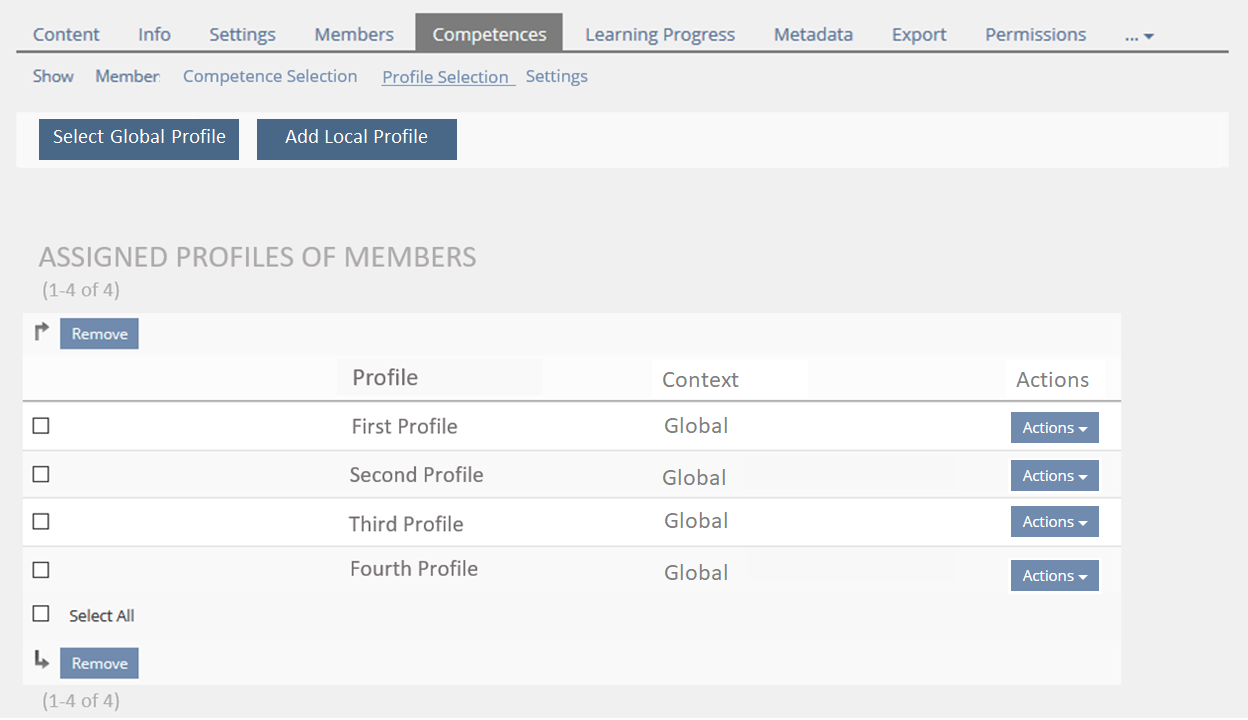
Task: Click the bottom arrow icon beside Remove
Action: click(42, 660)
